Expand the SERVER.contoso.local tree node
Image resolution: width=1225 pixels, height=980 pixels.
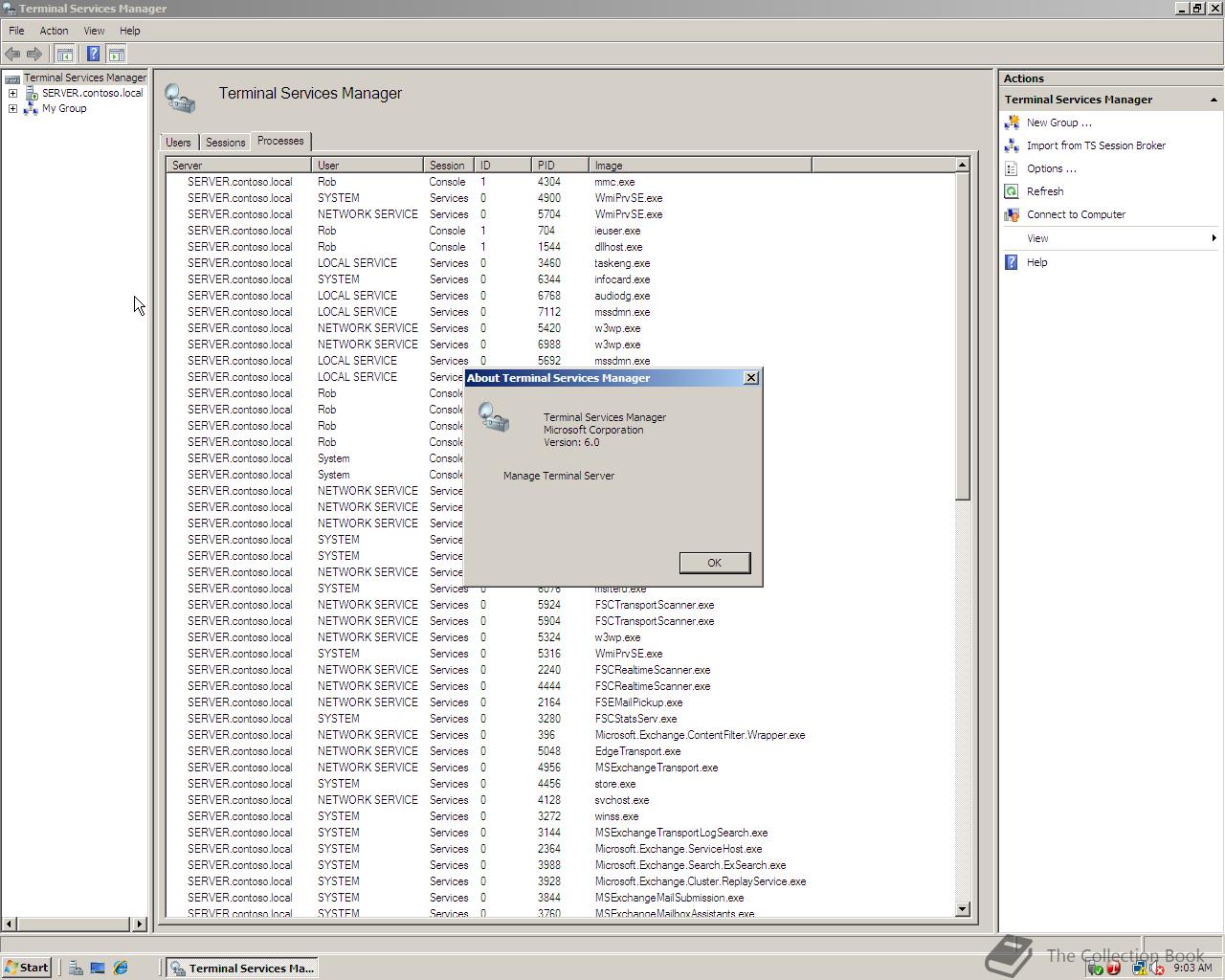(x=12, y=93)
